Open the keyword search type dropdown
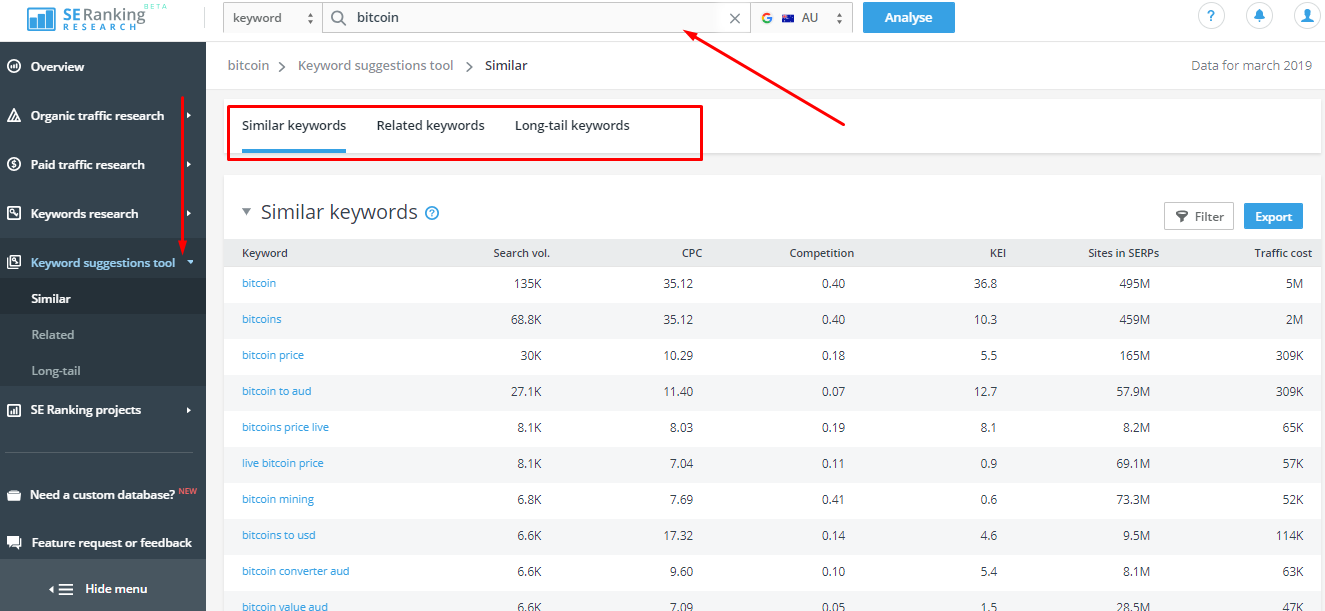The height and width of the screenshot is (611, 1325). click(x=272, y=18)
